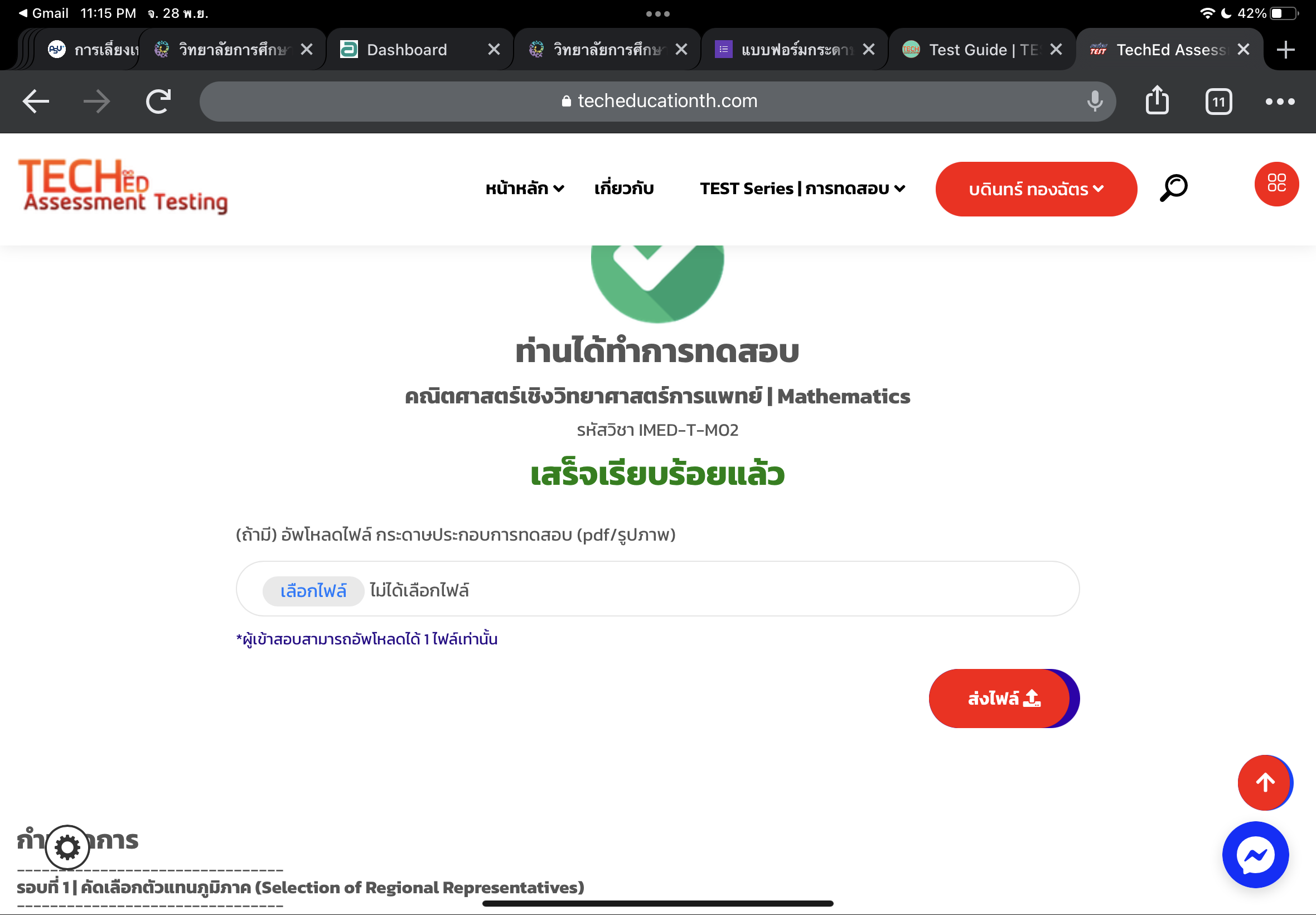This screenshot has width=1316, height=915.
Task: Expand the หน้าหลัก dropdown menu
Action: pyautogui.click(x=525, y=189)
